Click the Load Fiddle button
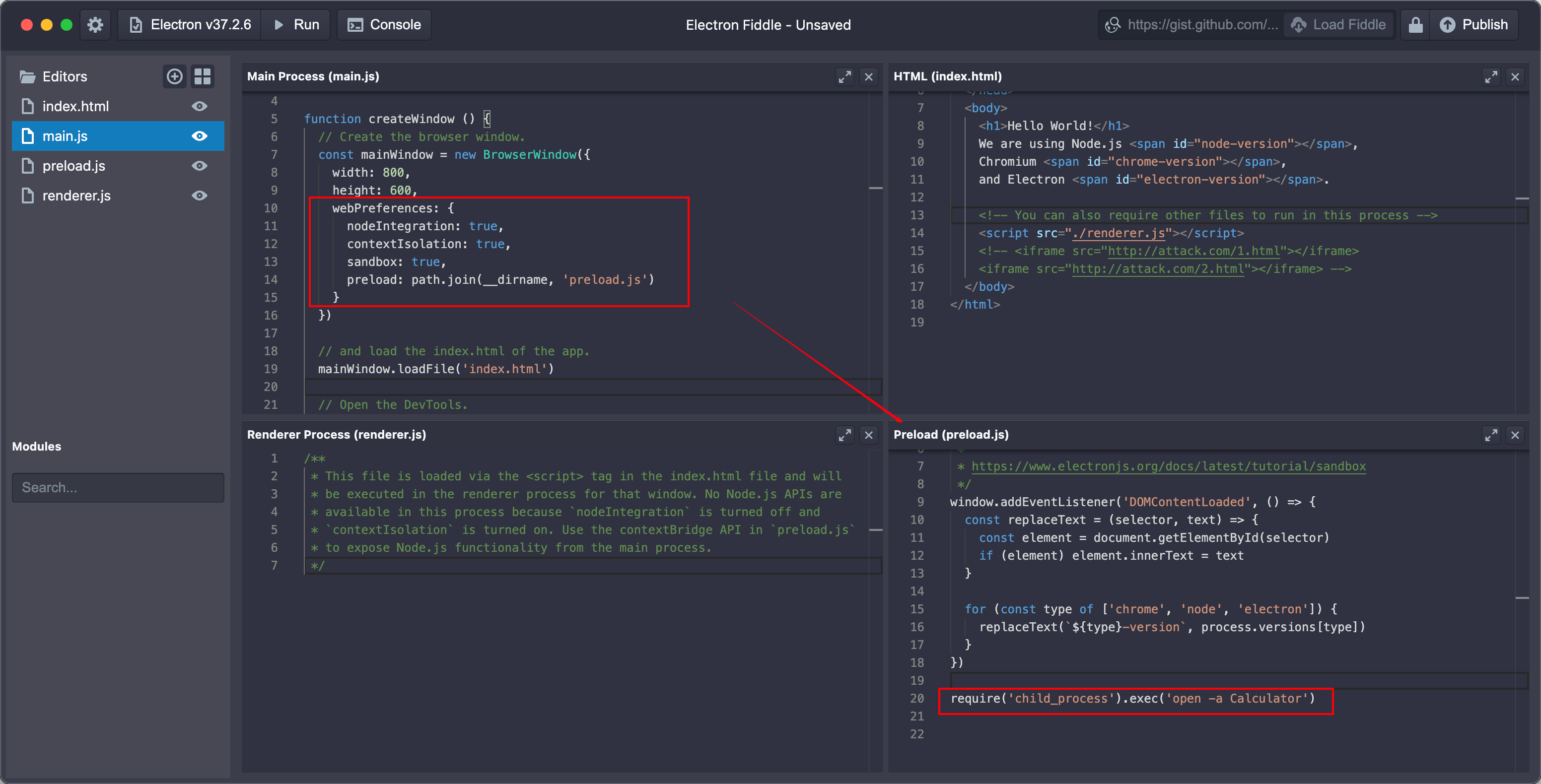 [x=1339, y=24]
